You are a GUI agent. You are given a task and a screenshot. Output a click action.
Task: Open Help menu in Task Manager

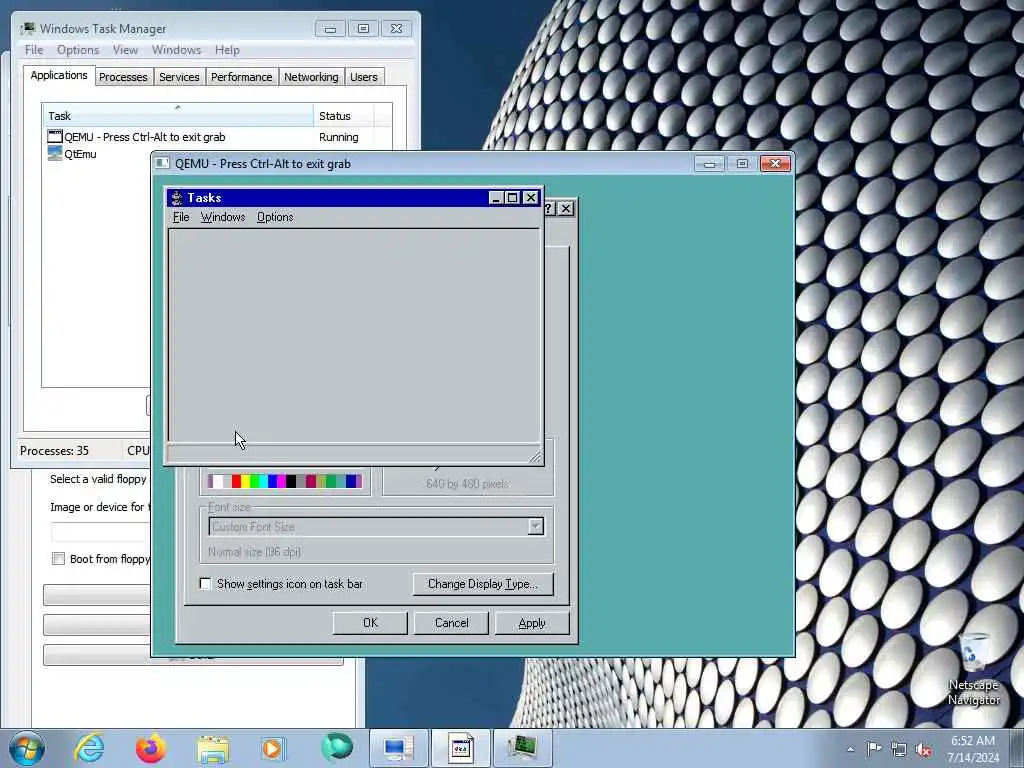[x=227, y=50]
